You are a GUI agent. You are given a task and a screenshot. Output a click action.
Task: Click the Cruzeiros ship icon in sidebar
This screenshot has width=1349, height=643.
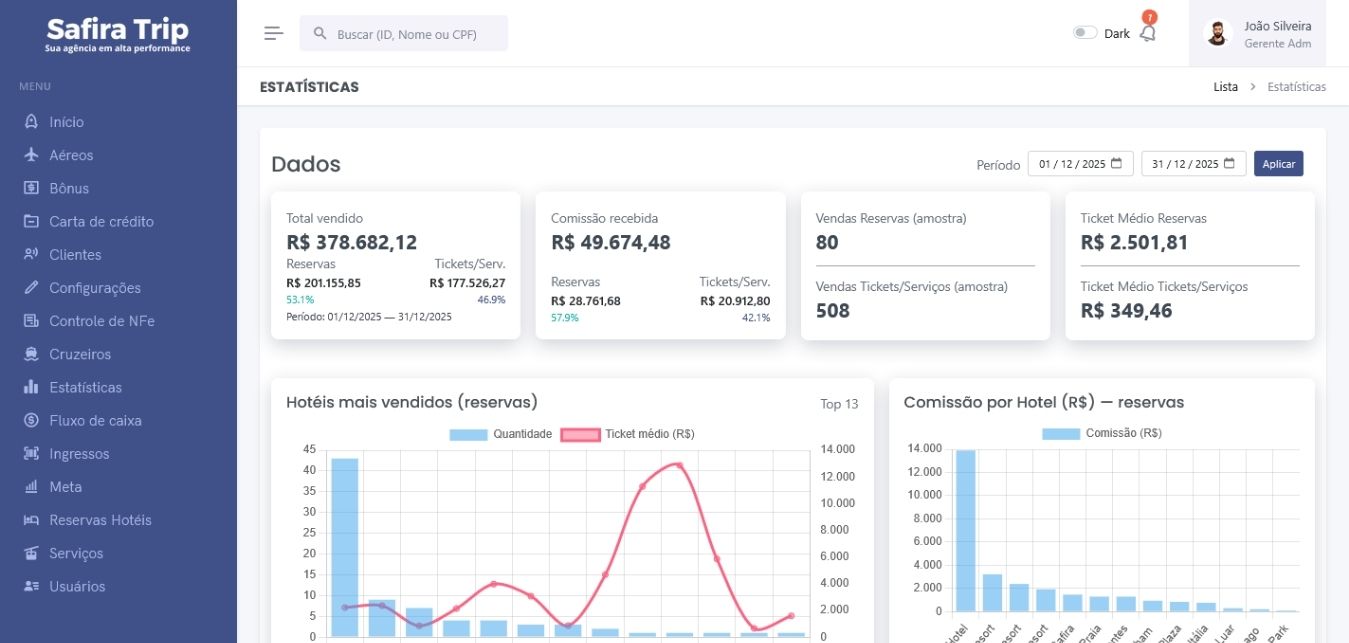[31, 354]
